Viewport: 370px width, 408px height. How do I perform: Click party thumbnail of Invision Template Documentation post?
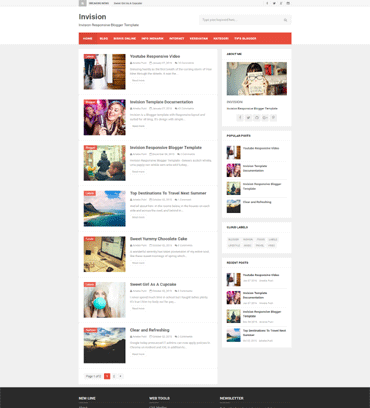105,117
